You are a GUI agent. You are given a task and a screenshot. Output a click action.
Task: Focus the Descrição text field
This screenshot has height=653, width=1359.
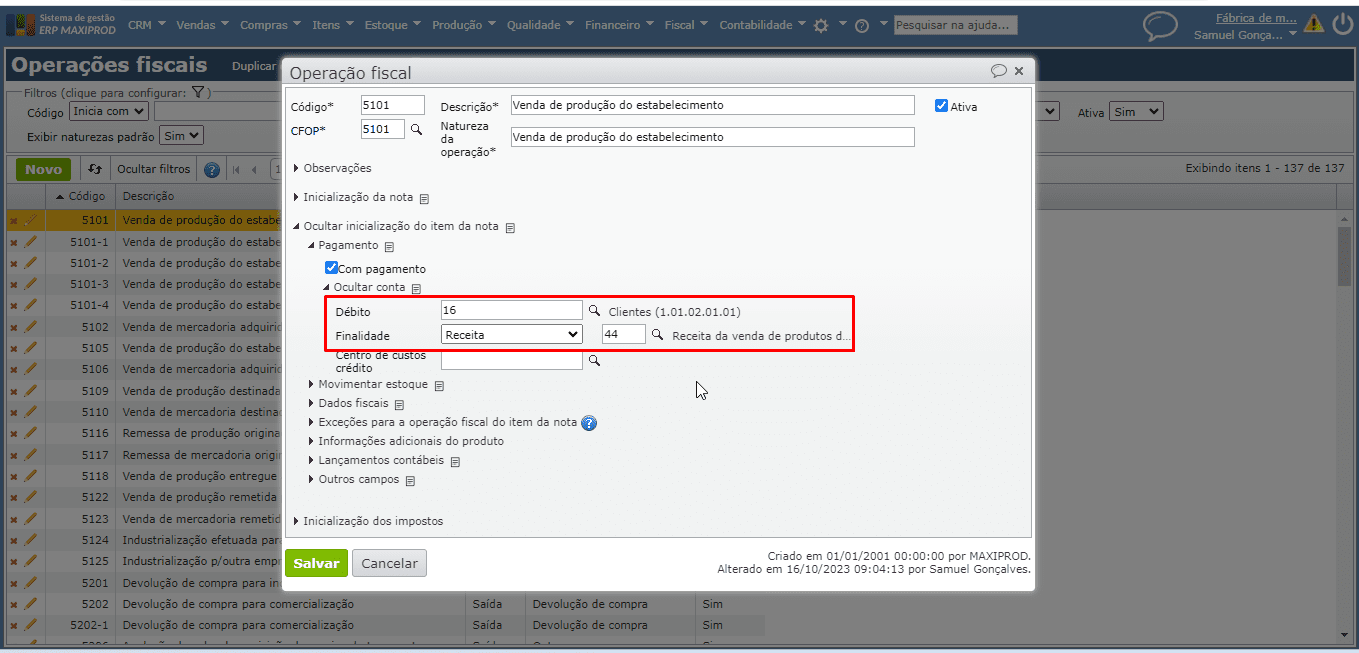(712, 105)
